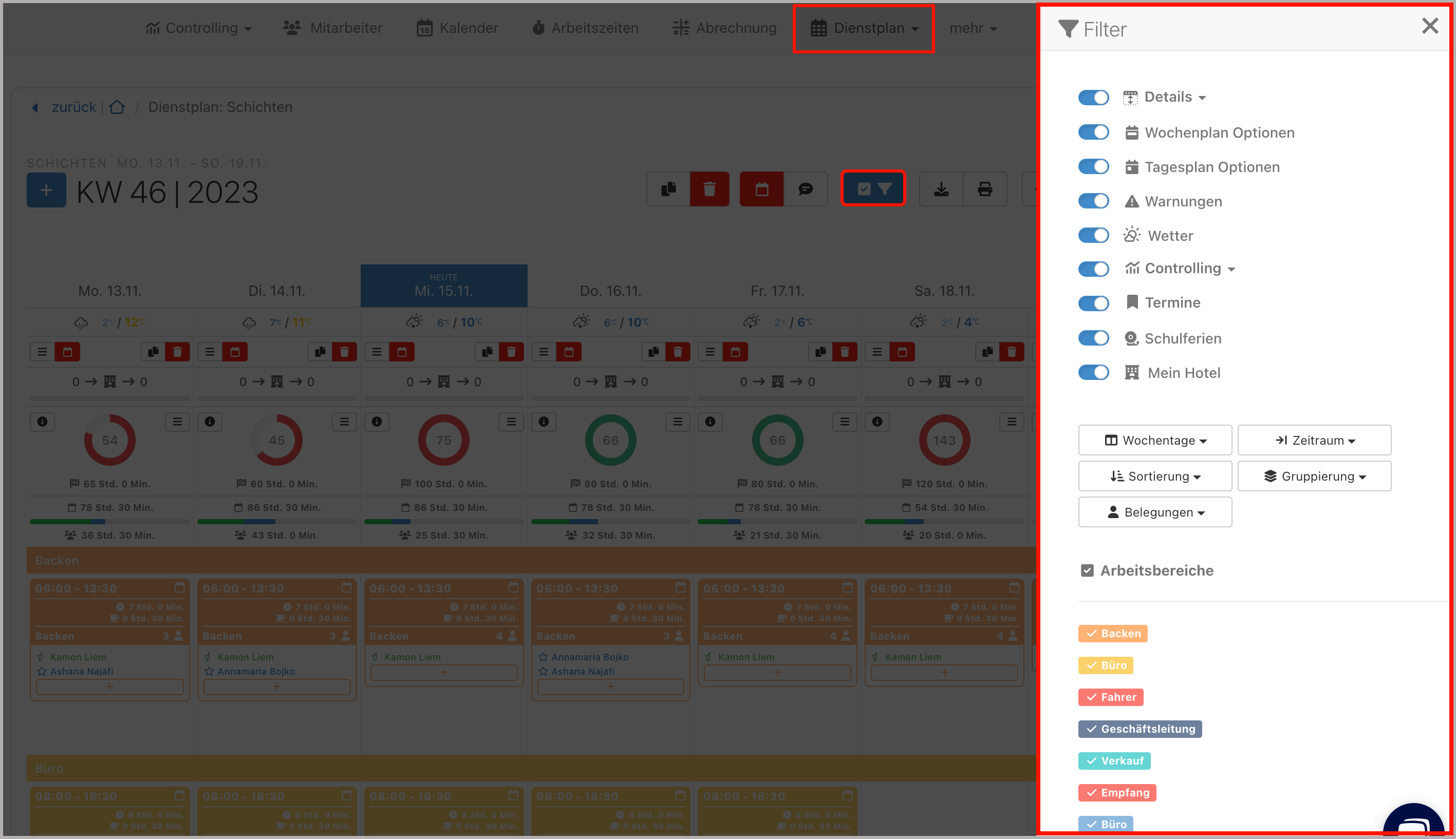
Task: Deselect the red Fahrer work area tag
Action: point(1110,697)
